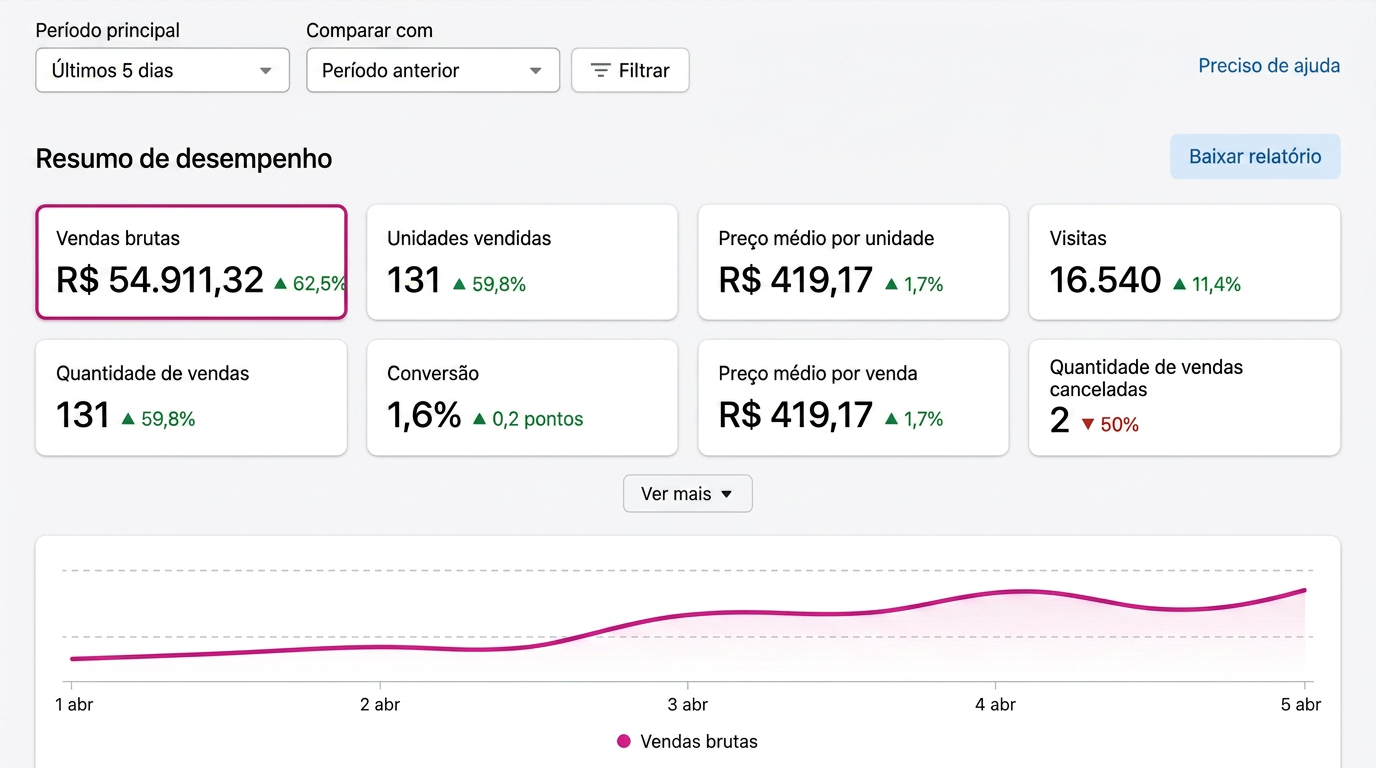Click the 16.540 visits value
1376x768 pixels.
[1105, 280]
